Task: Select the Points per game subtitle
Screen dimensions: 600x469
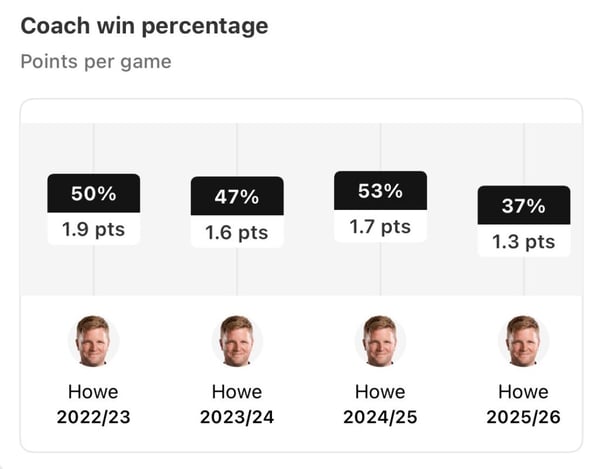Action: 96,62
